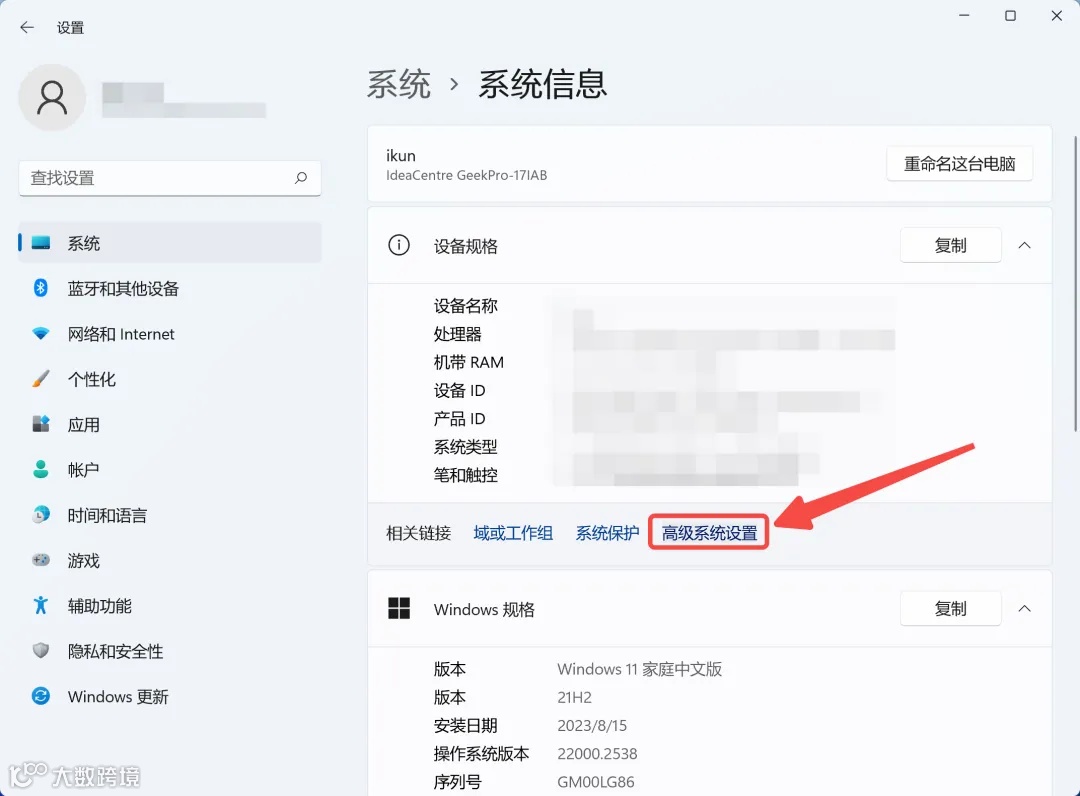1080x796 pixels.
Task: Click the clock globe icon for 时间和语言
Action: [x=41, y=514]
